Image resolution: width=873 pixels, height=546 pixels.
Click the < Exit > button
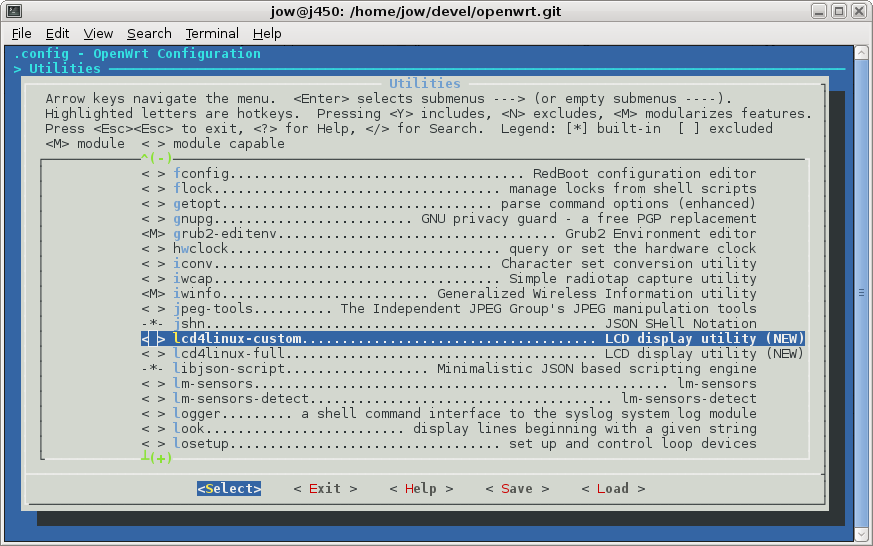point(325,488)
